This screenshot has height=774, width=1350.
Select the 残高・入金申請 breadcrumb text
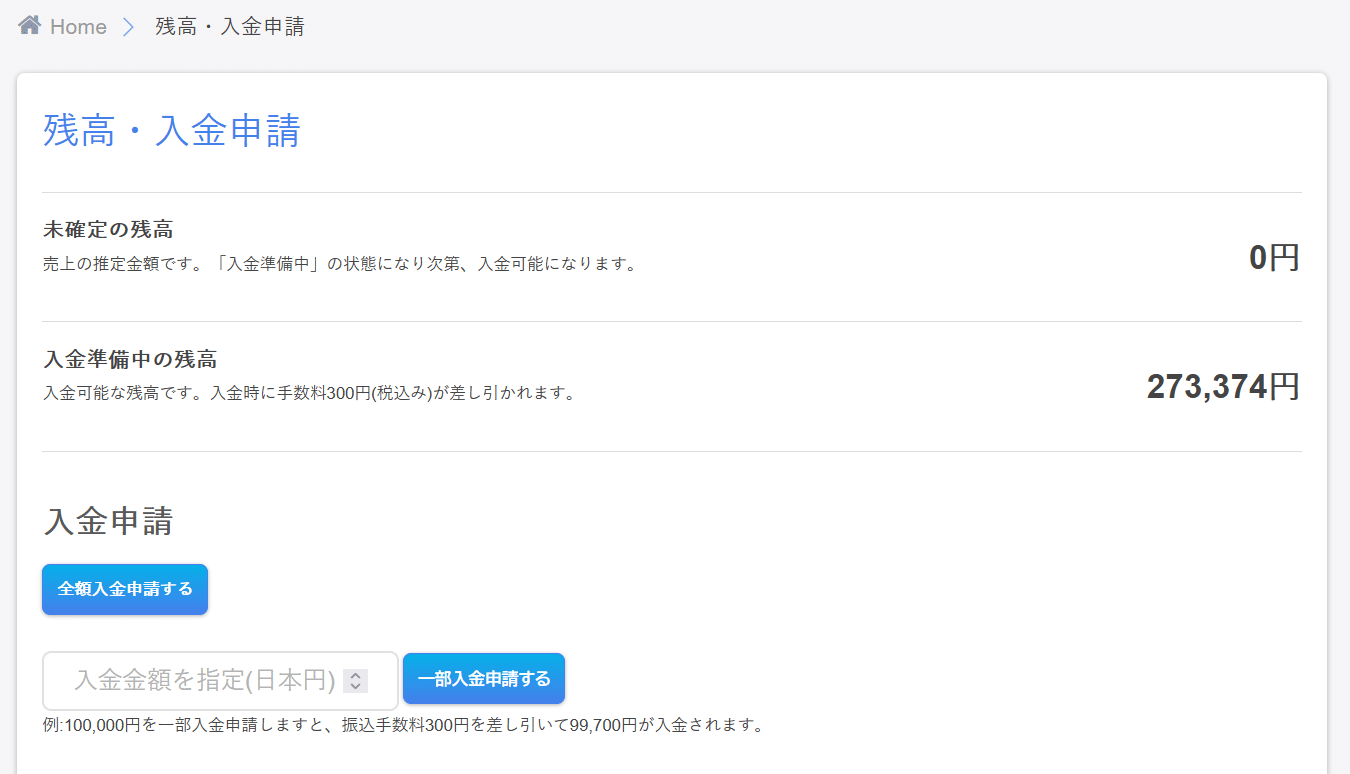click(230, 27)
